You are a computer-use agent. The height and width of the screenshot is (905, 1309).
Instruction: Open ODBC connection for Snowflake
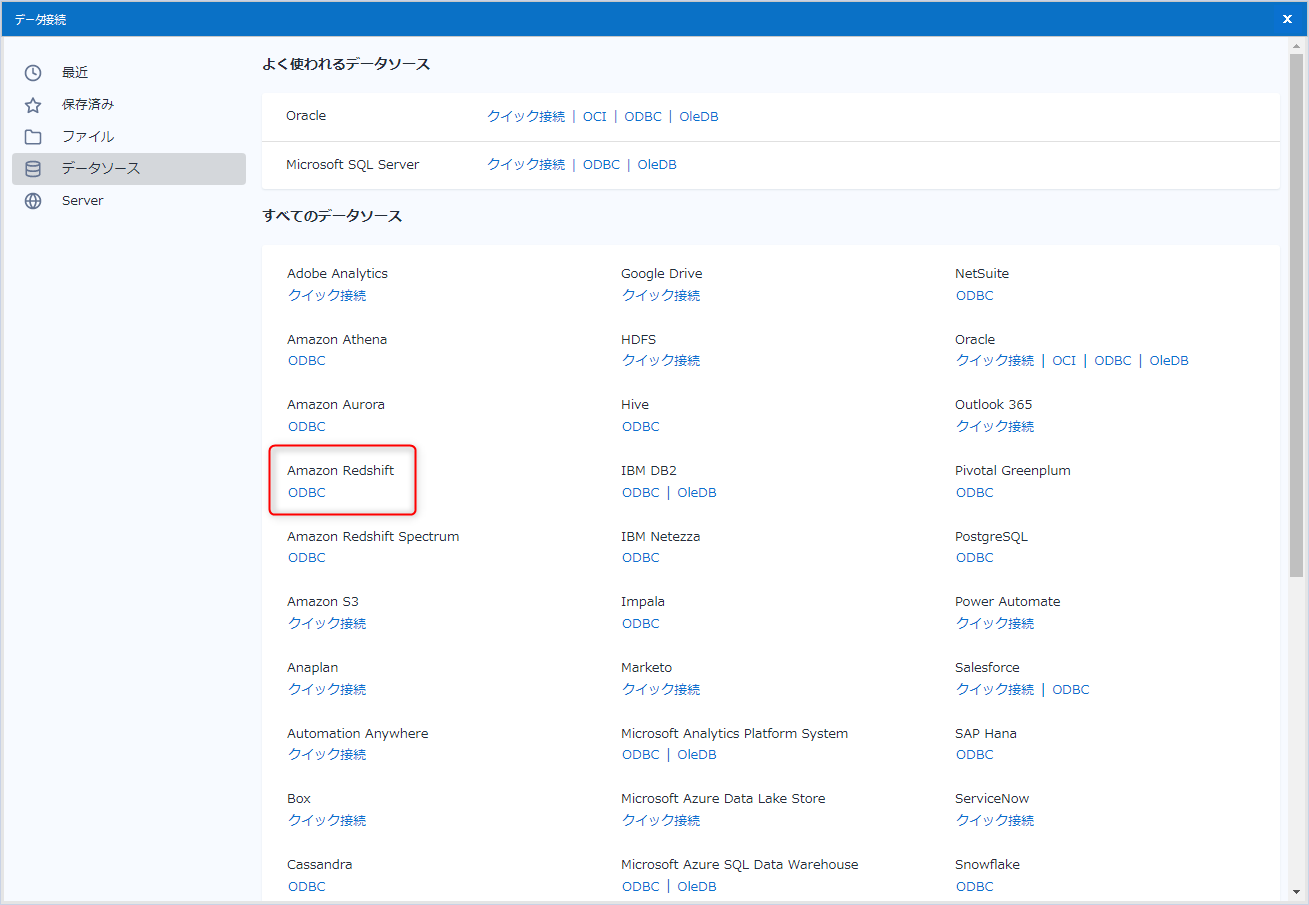coord(974,886)
